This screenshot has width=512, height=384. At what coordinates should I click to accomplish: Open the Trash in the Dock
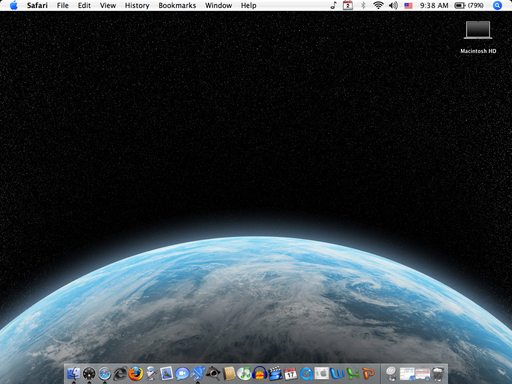[x=438, y=373]
